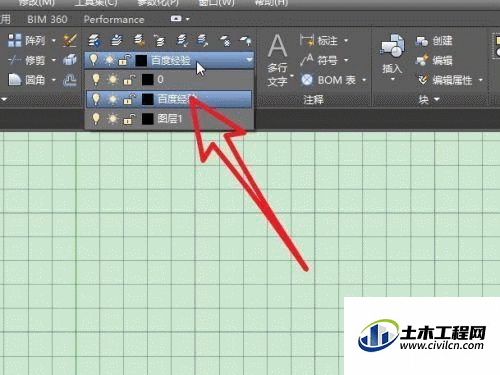
Task: Expand the 修剪 dropdown arrow
Action: [x=54, y=61]
